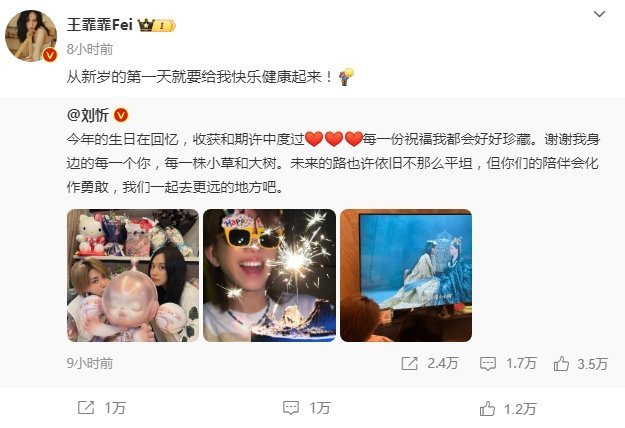625x428 pixels.
Task: Open the post options chevron menu
Action: [599, 14]
